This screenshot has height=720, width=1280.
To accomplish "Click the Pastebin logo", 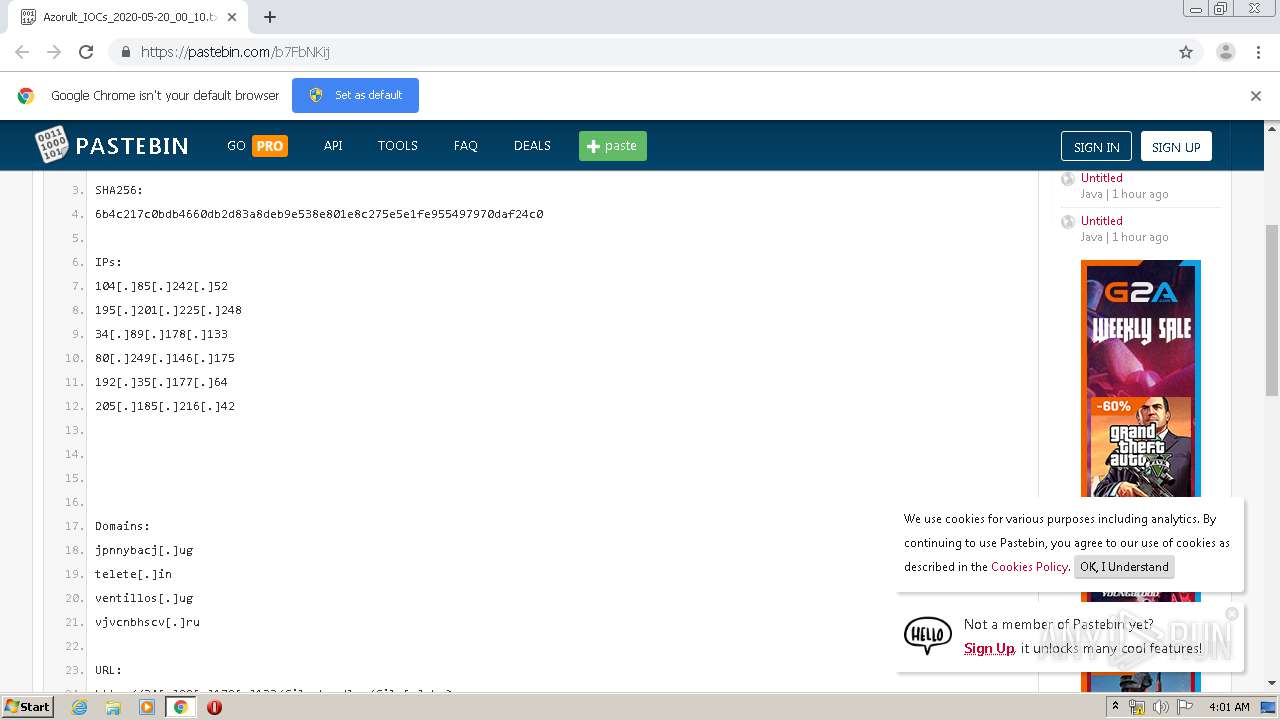I will (111, 145).
